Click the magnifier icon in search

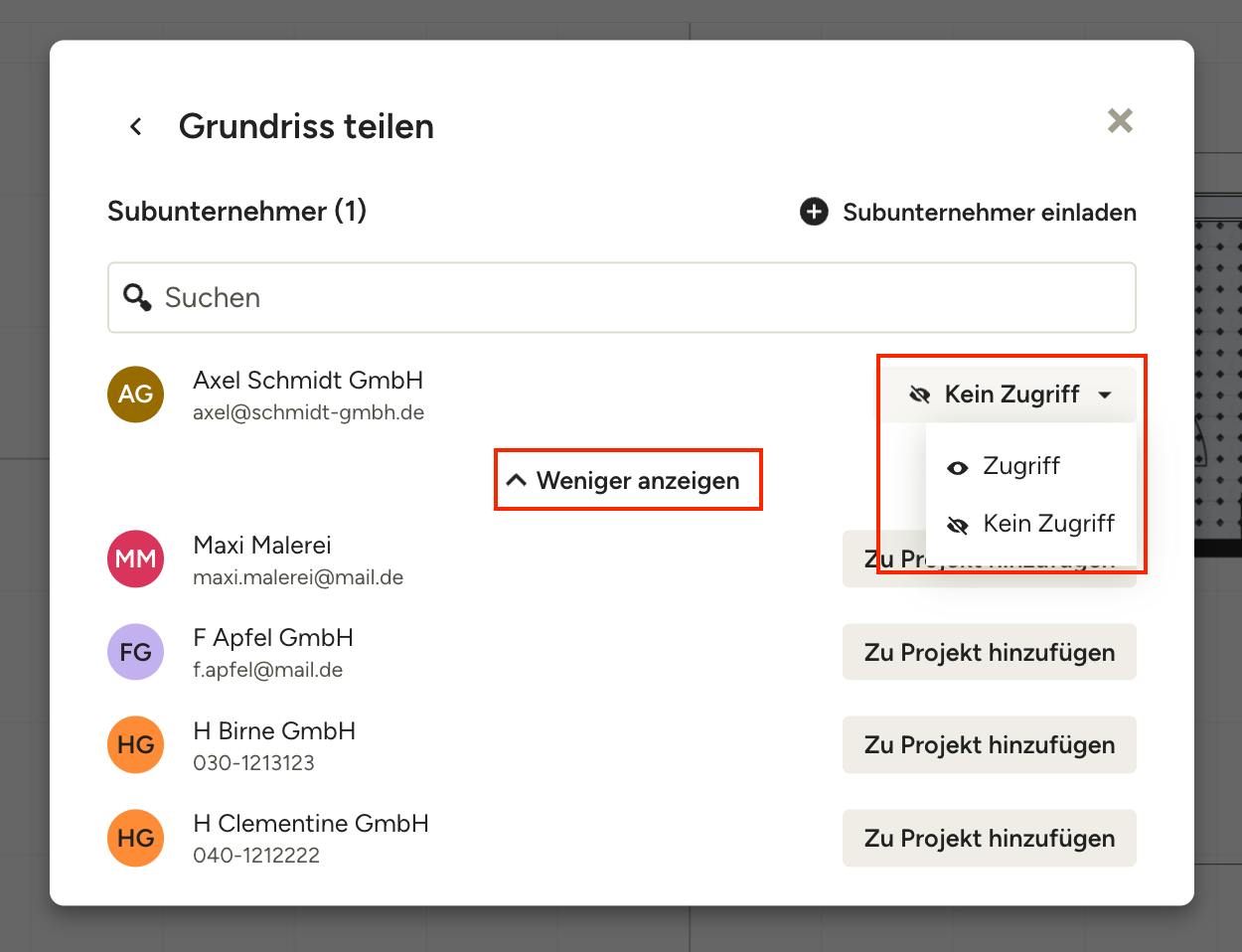tap(137, 297)
